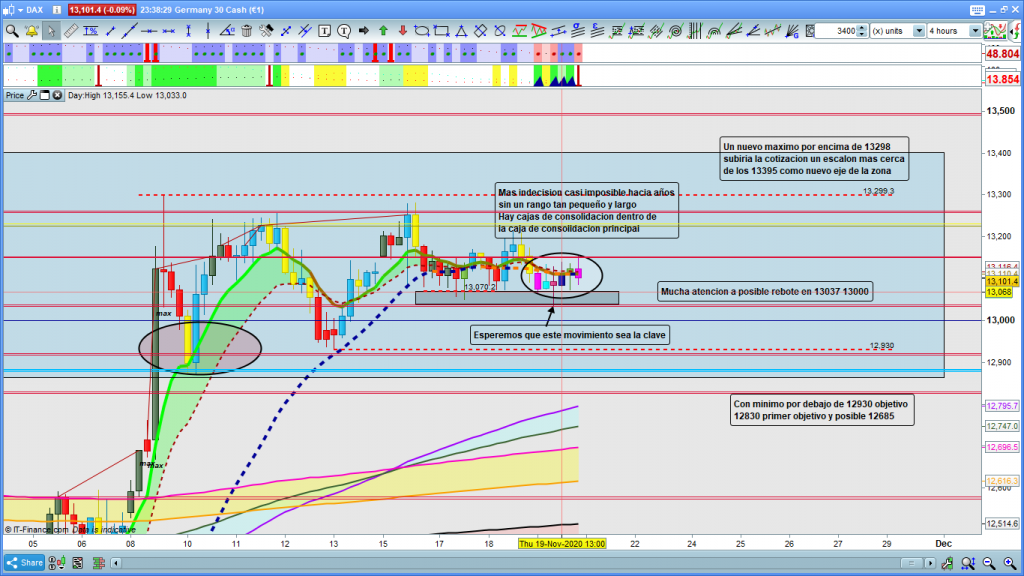Close the Price panel with x icon

[58, 96]
